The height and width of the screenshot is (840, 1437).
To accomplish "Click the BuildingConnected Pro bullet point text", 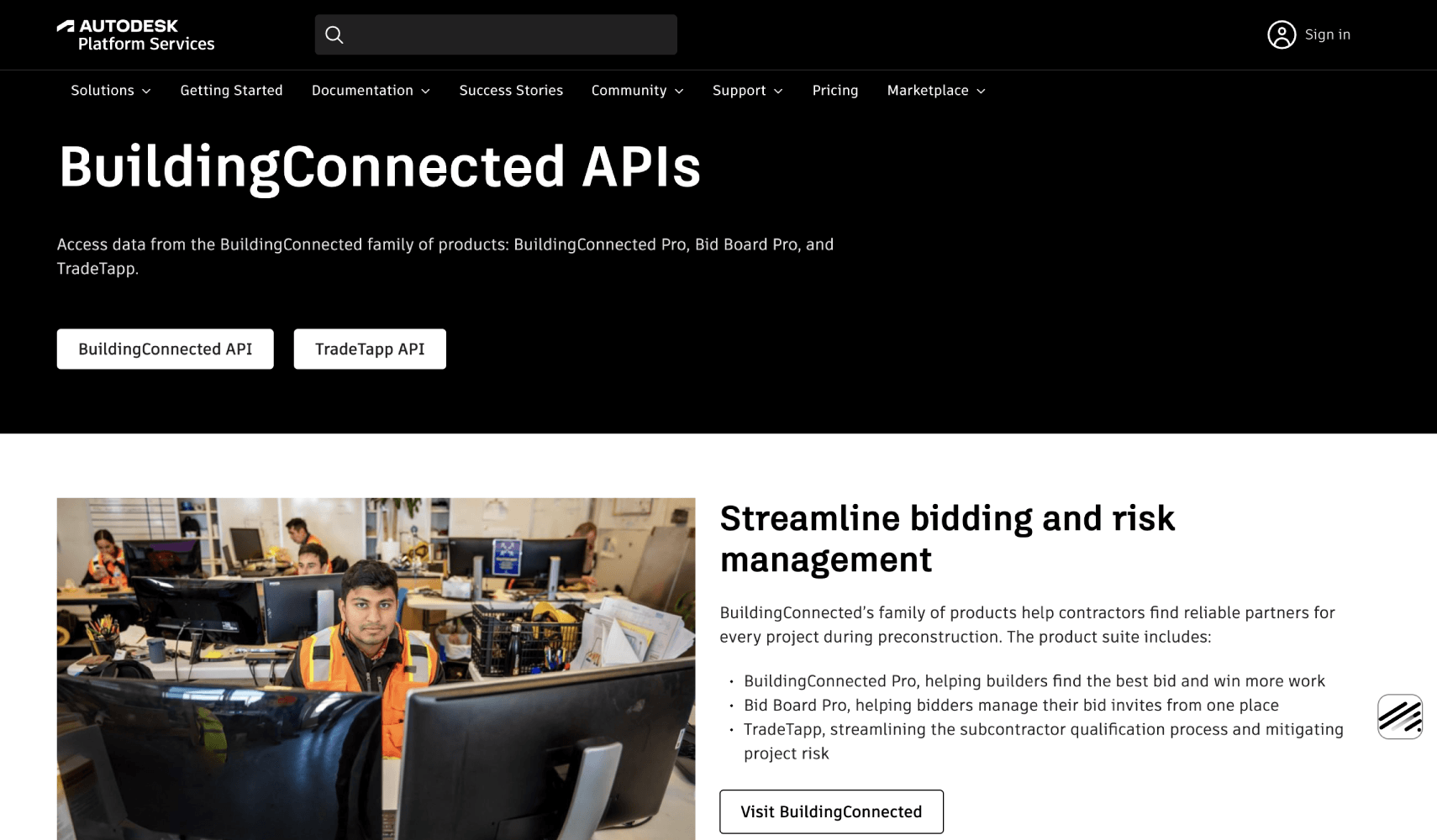I will (1034, 681).
